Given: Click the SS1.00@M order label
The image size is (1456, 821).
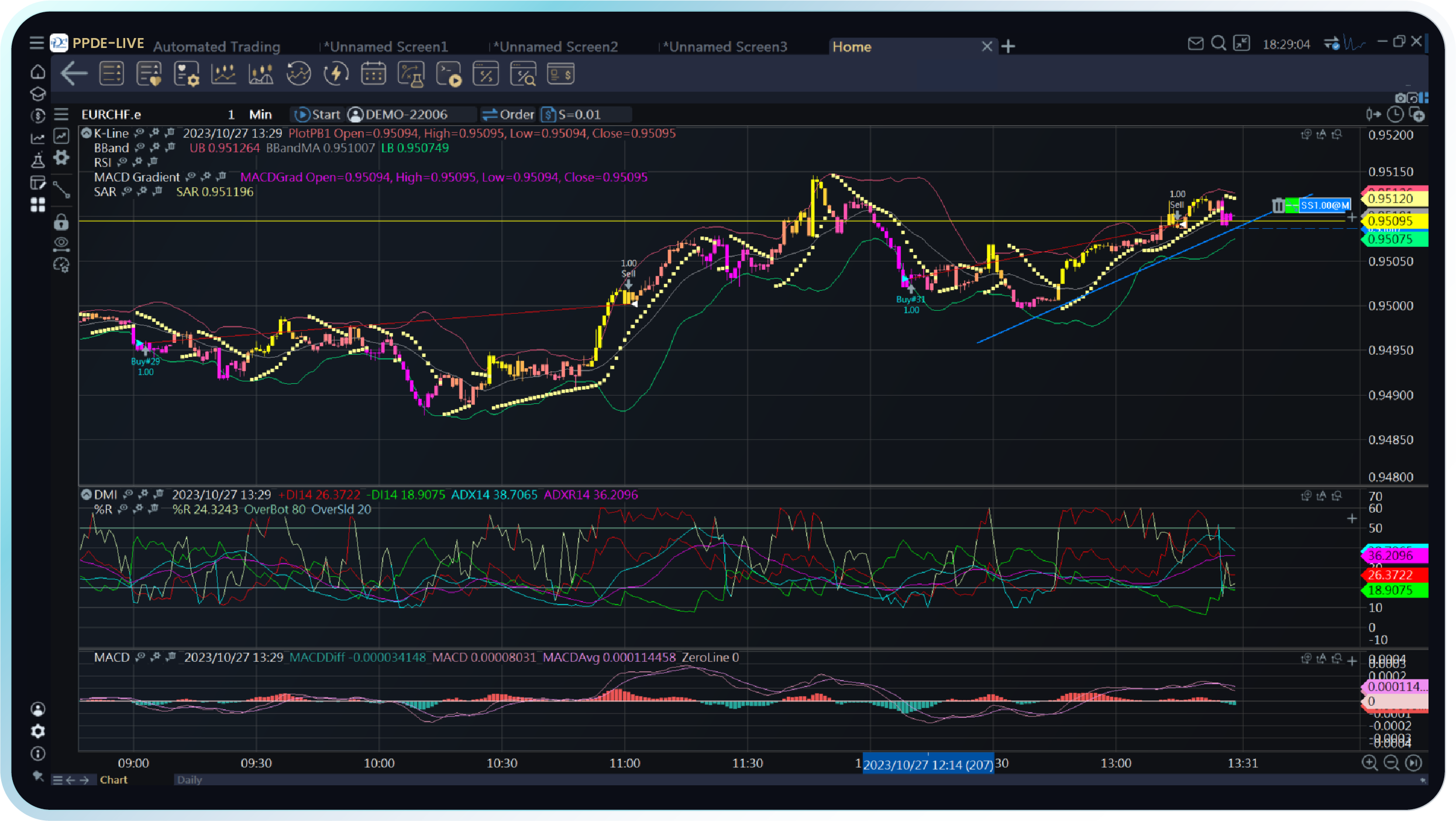Looking at the screenshot, I should (x=1325, y=205).
